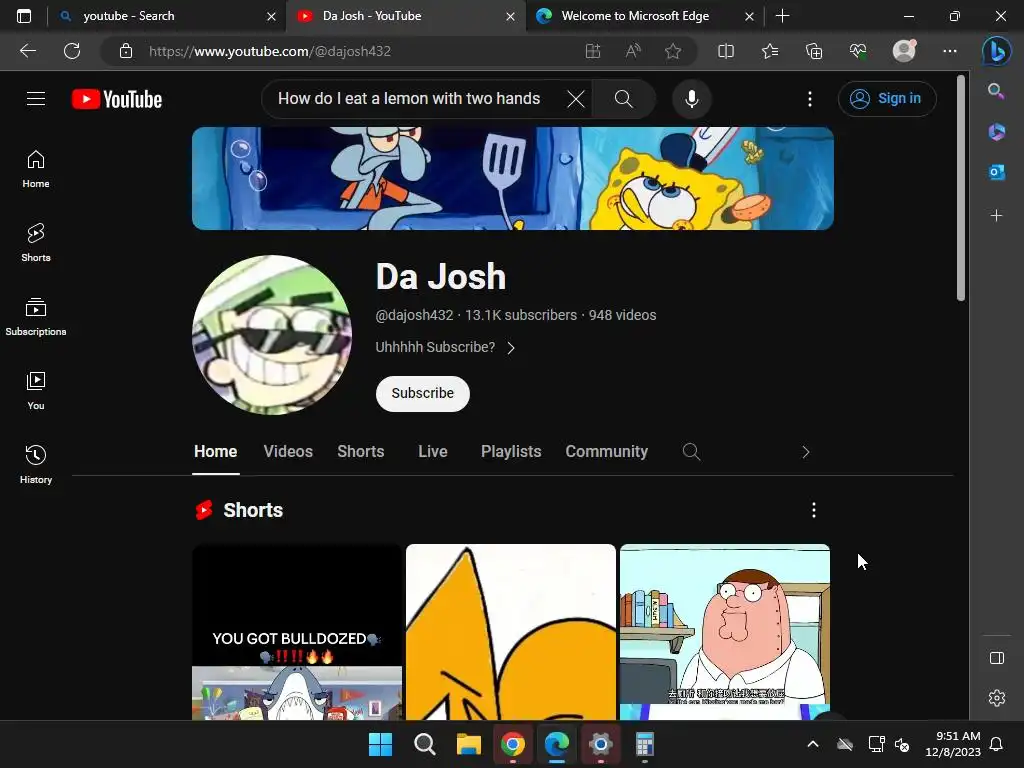Close the youtube - Search tab
Viewport: 1024px width, 768px height.
pyautogui.click(x=271, y=16)
